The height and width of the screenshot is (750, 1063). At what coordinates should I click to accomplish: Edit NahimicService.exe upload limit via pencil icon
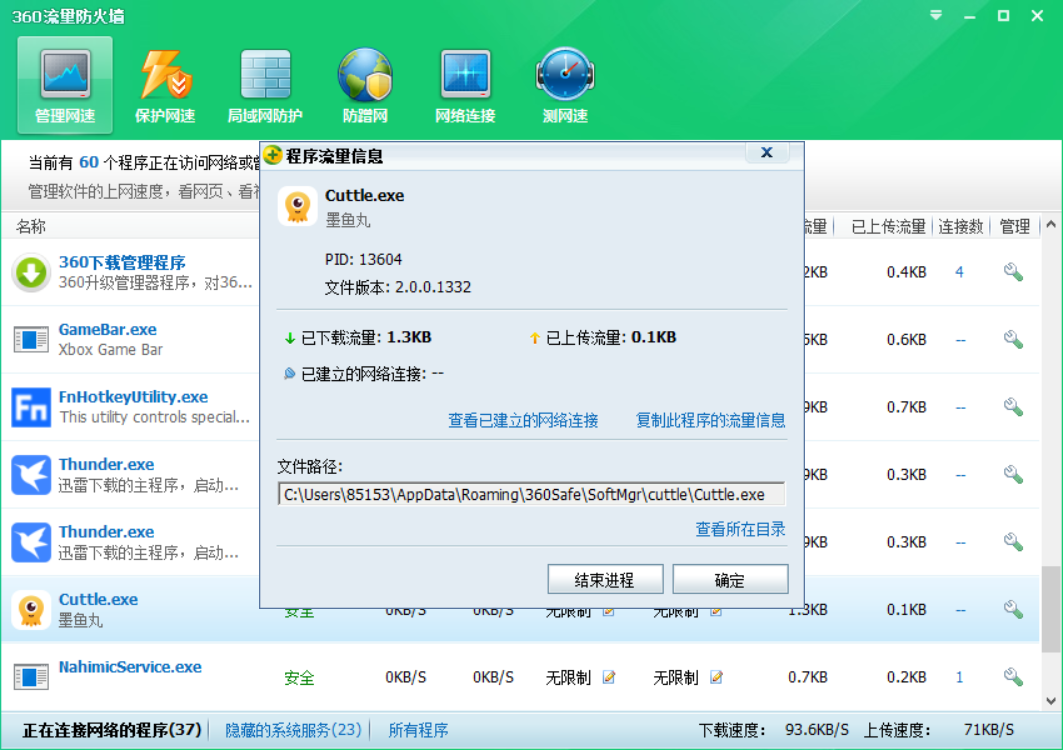tap(717, 678)
